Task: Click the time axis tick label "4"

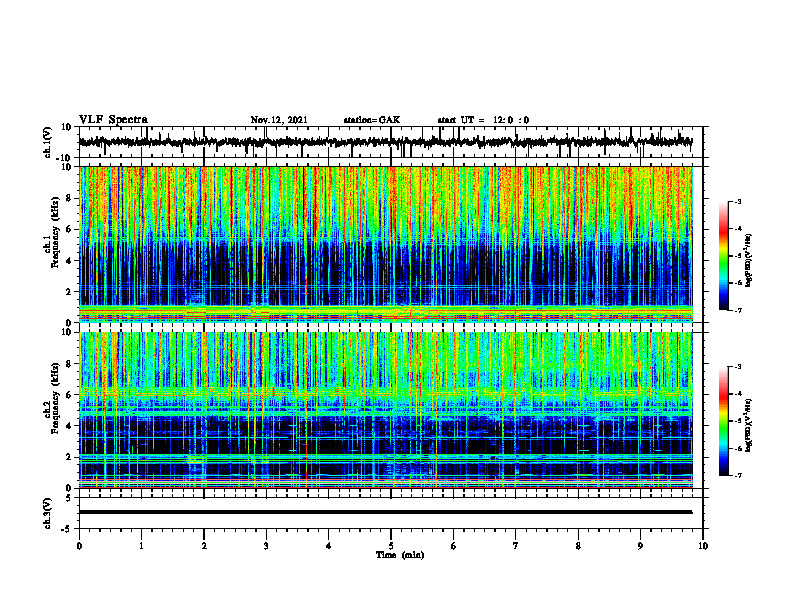Action: 328,546
